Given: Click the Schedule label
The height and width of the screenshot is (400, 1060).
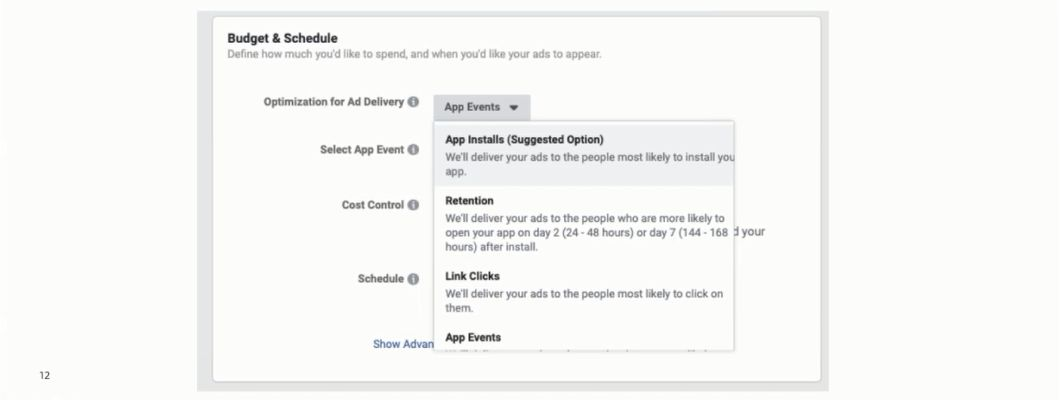Looking at the screenshot, I should point(381,279).
